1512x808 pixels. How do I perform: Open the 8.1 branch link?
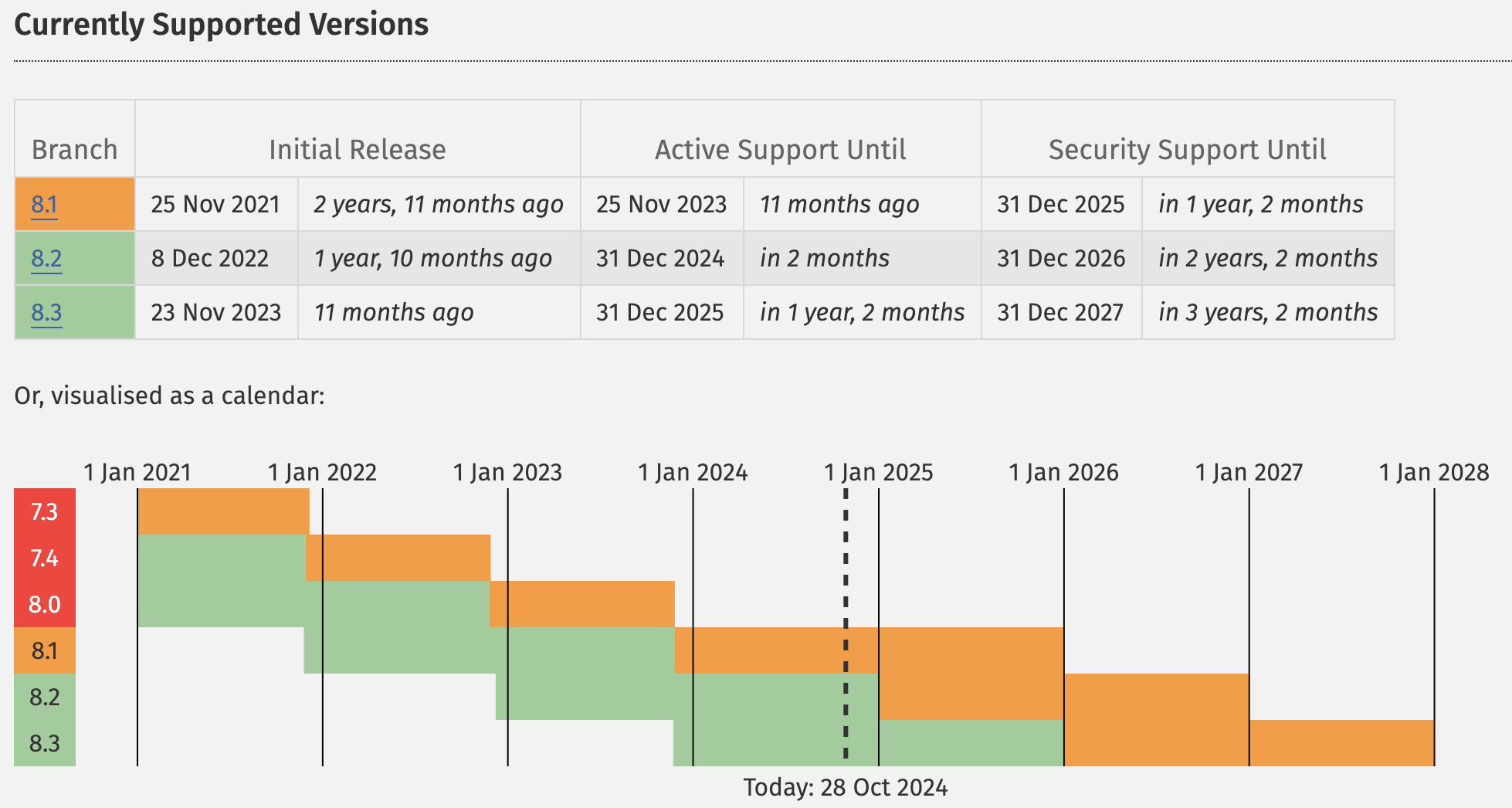tap(44, 205)
